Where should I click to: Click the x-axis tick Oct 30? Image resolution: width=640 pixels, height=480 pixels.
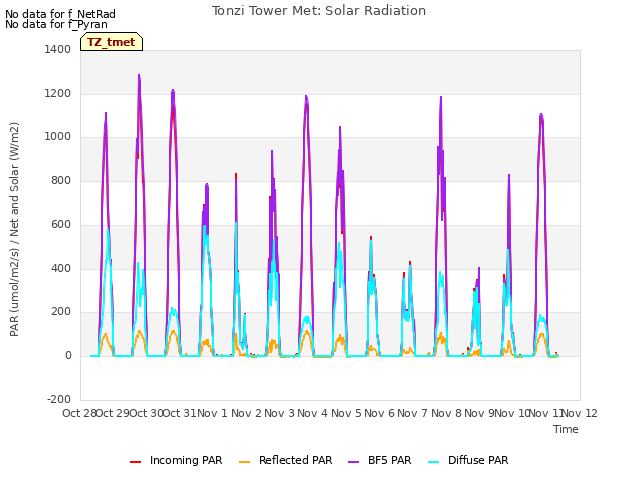[x=146, y=413]
